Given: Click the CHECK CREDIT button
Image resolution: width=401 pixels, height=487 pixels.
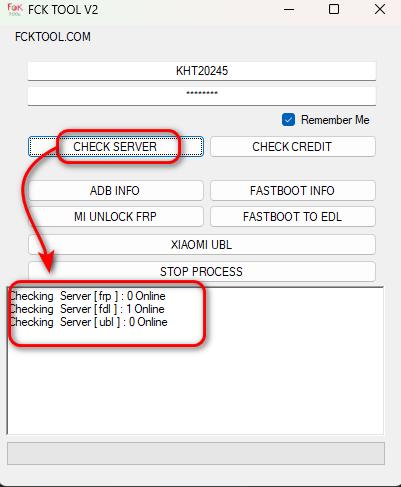Looking at the screenshot, I should point(293,146).
